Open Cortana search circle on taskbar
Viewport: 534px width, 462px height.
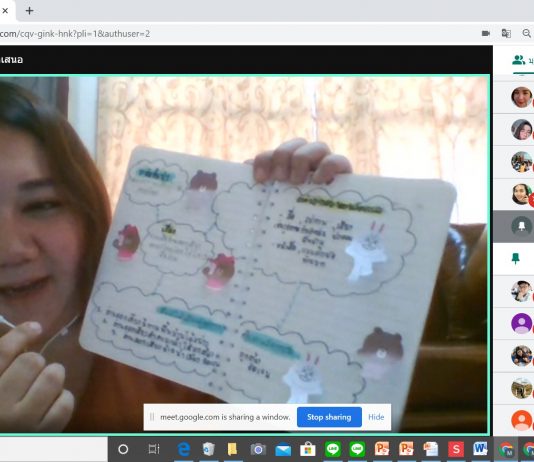tap(123, 449)
